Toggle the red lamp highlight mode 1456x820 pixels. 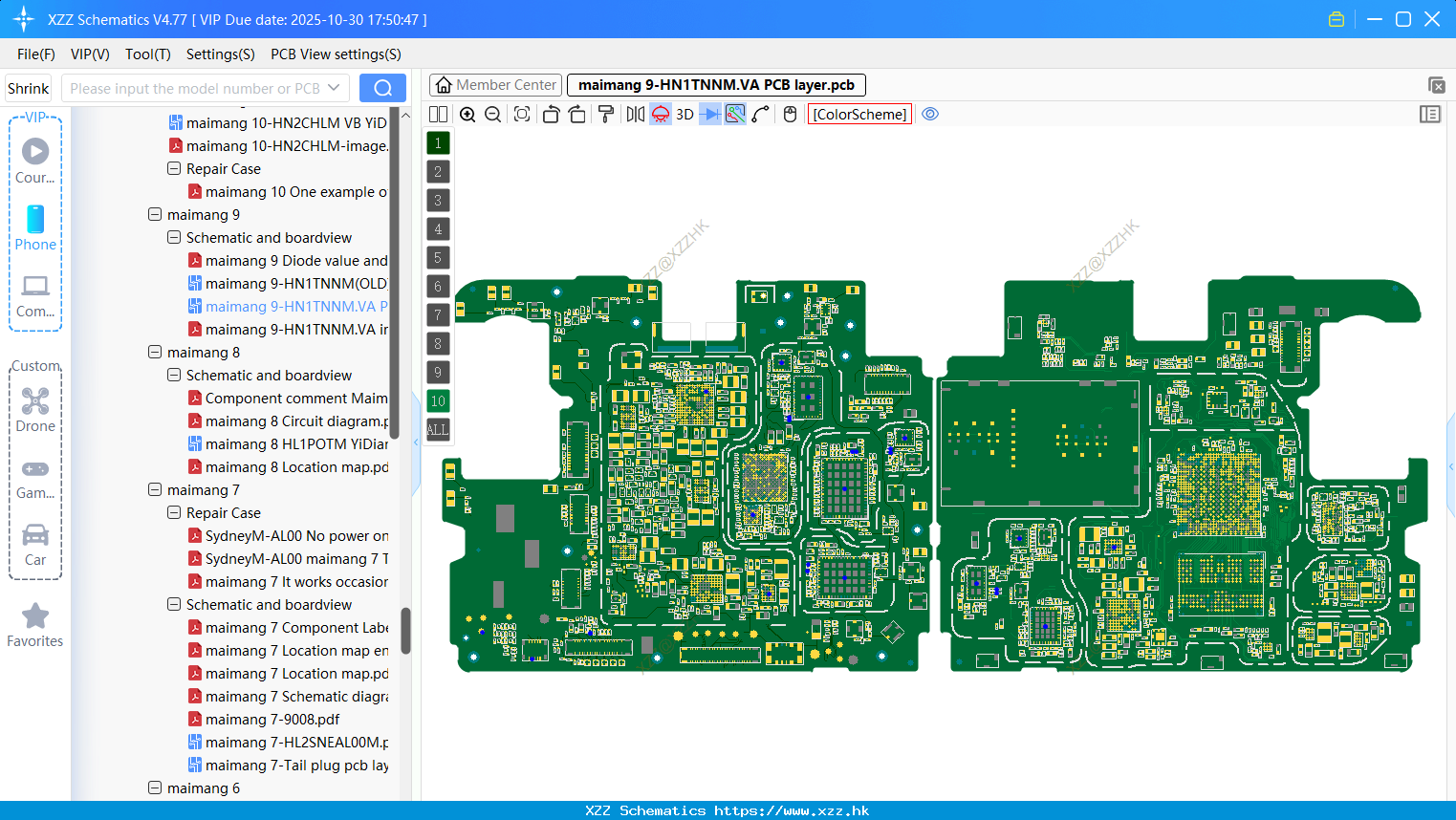(x=660, y=114)
